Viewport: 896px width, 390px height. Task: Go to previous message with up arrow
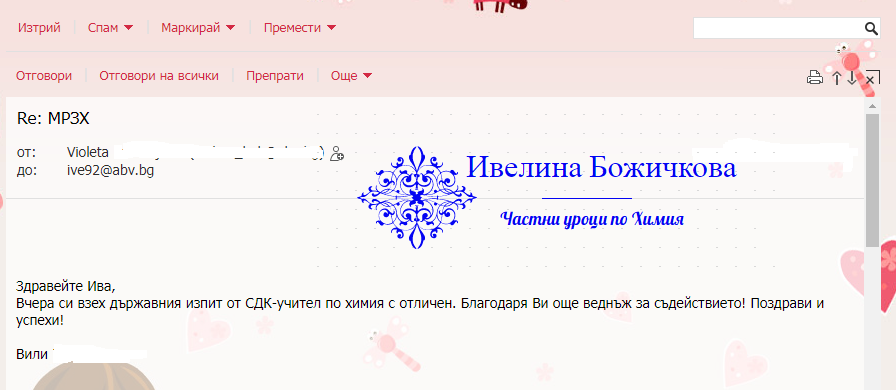point(837,78)
